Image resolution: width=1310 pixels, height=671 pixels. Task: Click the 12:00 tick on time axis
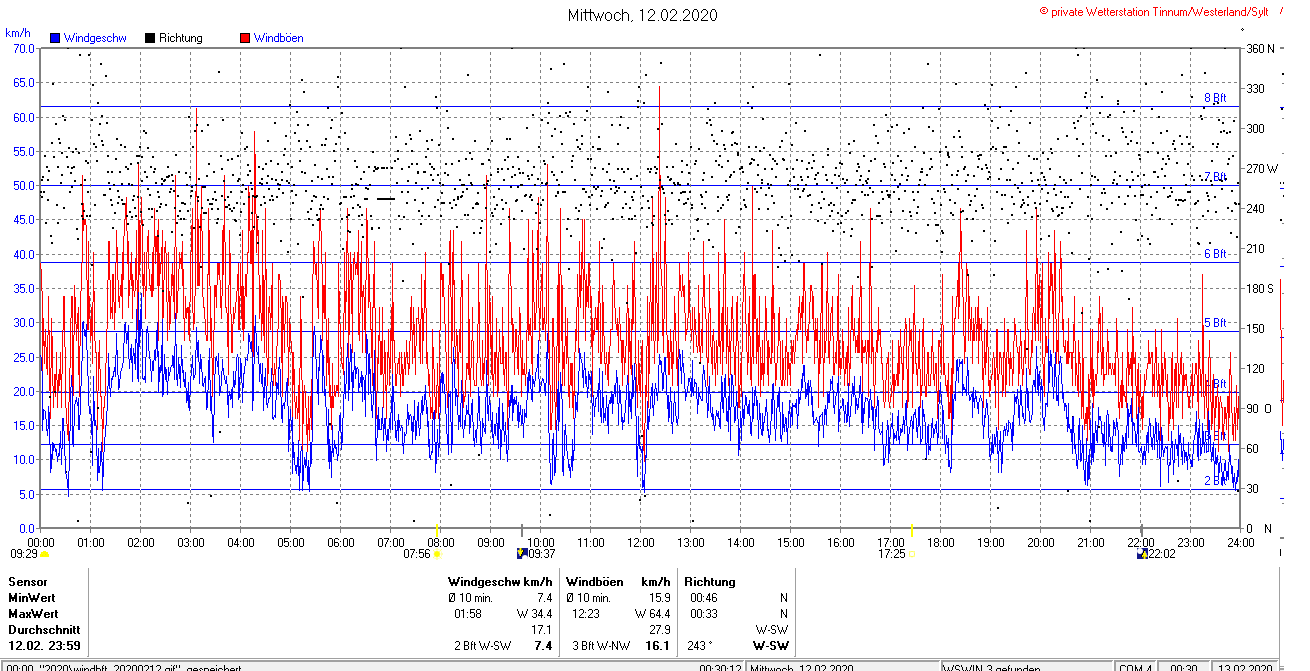click(x=641, y=542)
